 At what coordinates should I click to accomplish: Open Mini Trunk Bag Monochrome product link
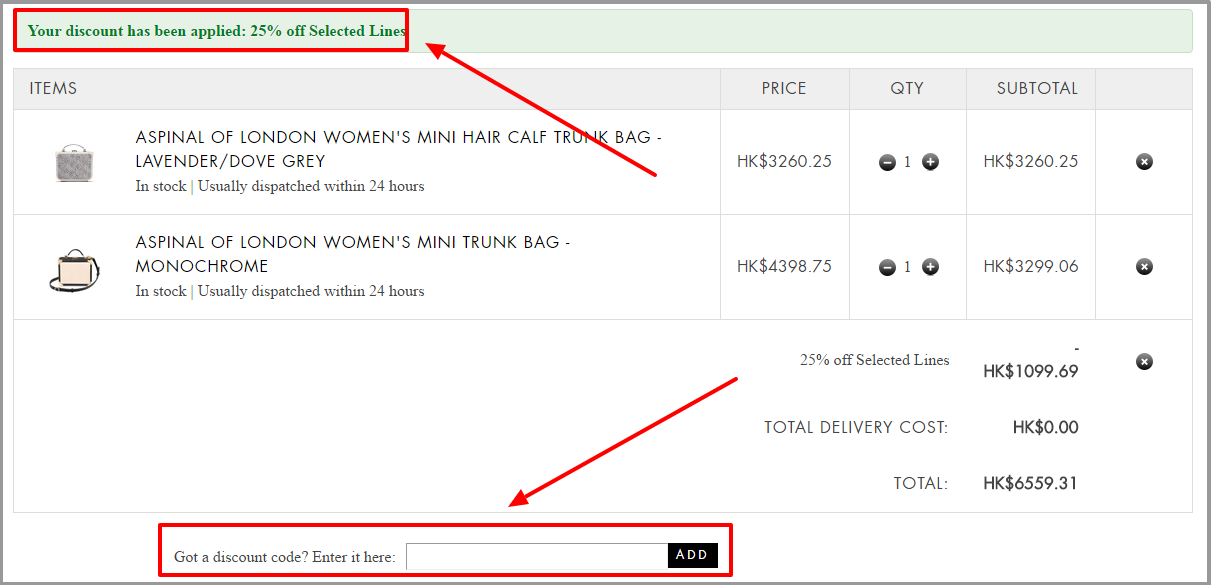tap(353, 254)
